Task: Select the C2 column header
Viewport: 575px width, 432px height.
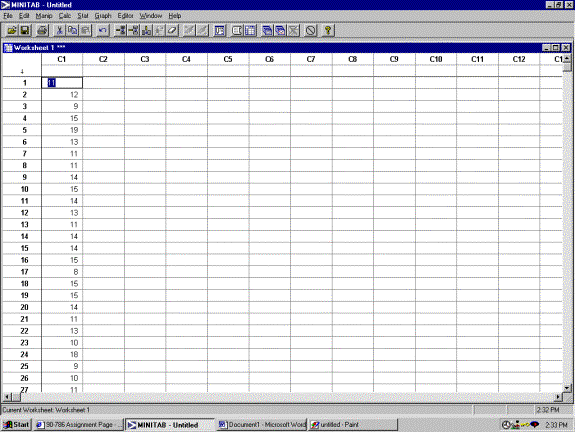Action: [103, 59]
